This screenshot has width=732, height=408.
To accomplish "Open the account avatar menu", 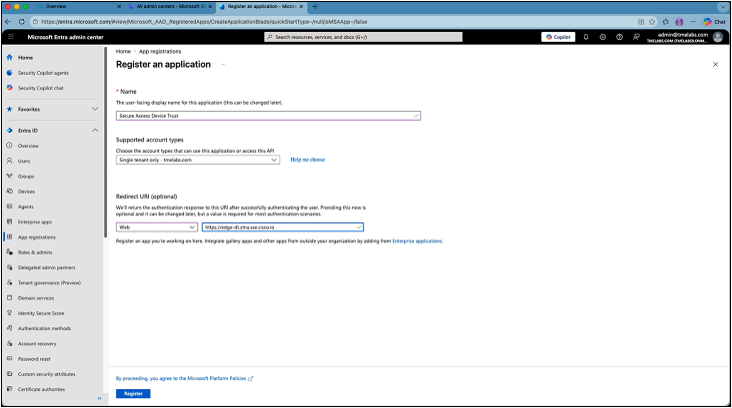I will pyautogui.click(x=718, y=37).
